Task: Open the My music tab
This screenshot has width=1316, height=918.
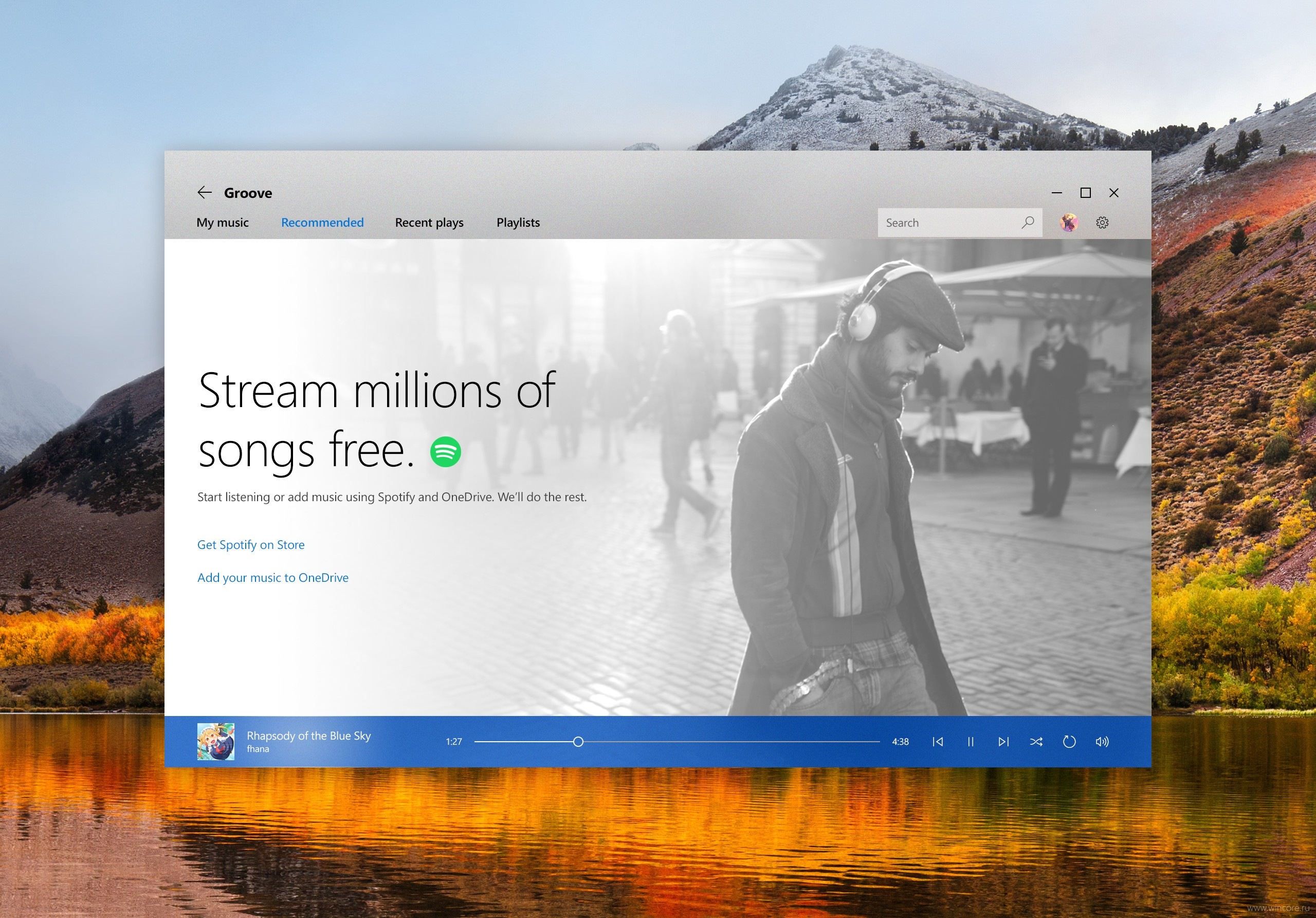Action: coord(223,223)
